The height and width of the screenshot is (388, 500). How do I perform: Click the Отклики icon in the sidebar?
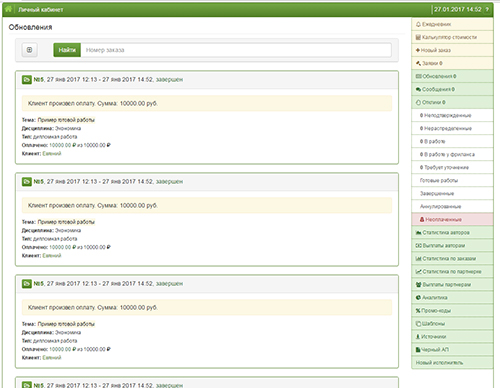pos(418,102)
